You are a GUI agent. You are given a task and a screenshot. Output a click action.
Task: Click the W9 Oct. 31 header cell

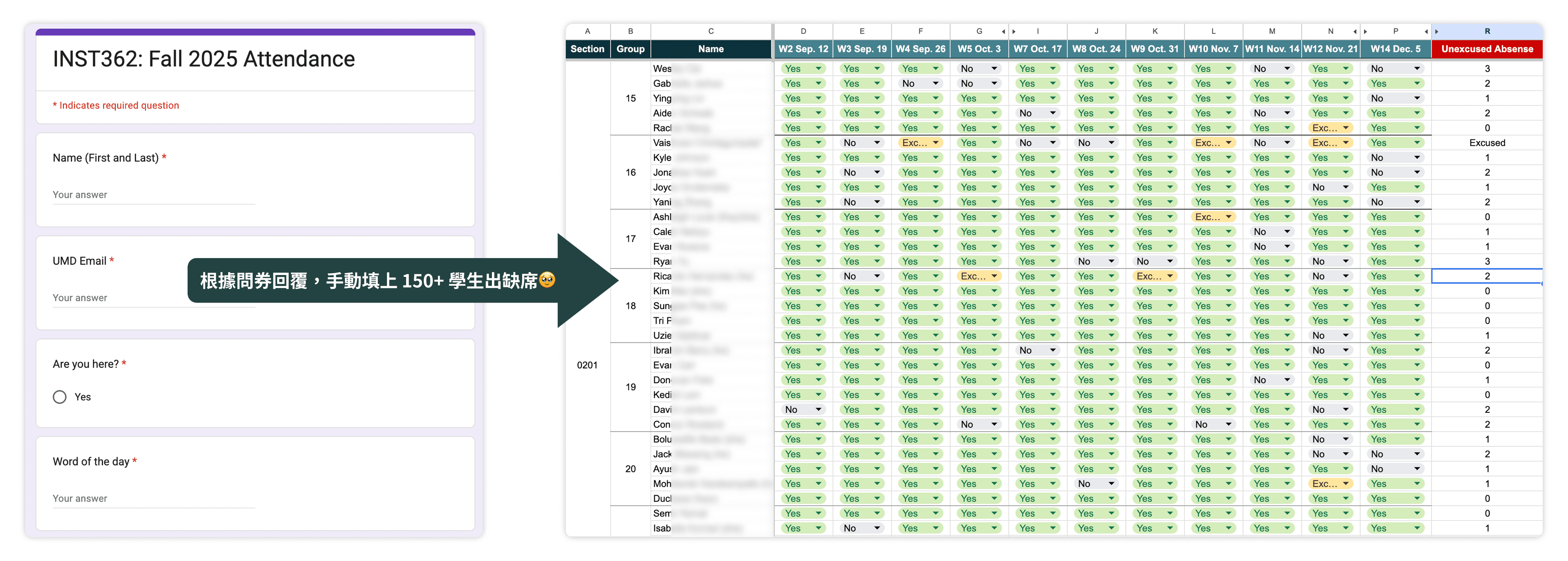coord(1155,49)
